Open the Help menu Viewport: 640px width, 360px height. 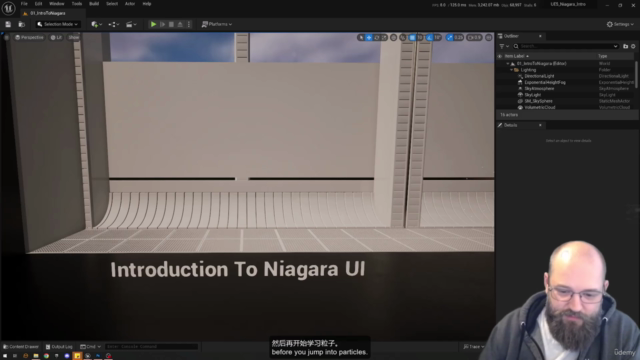click(147, 4)
